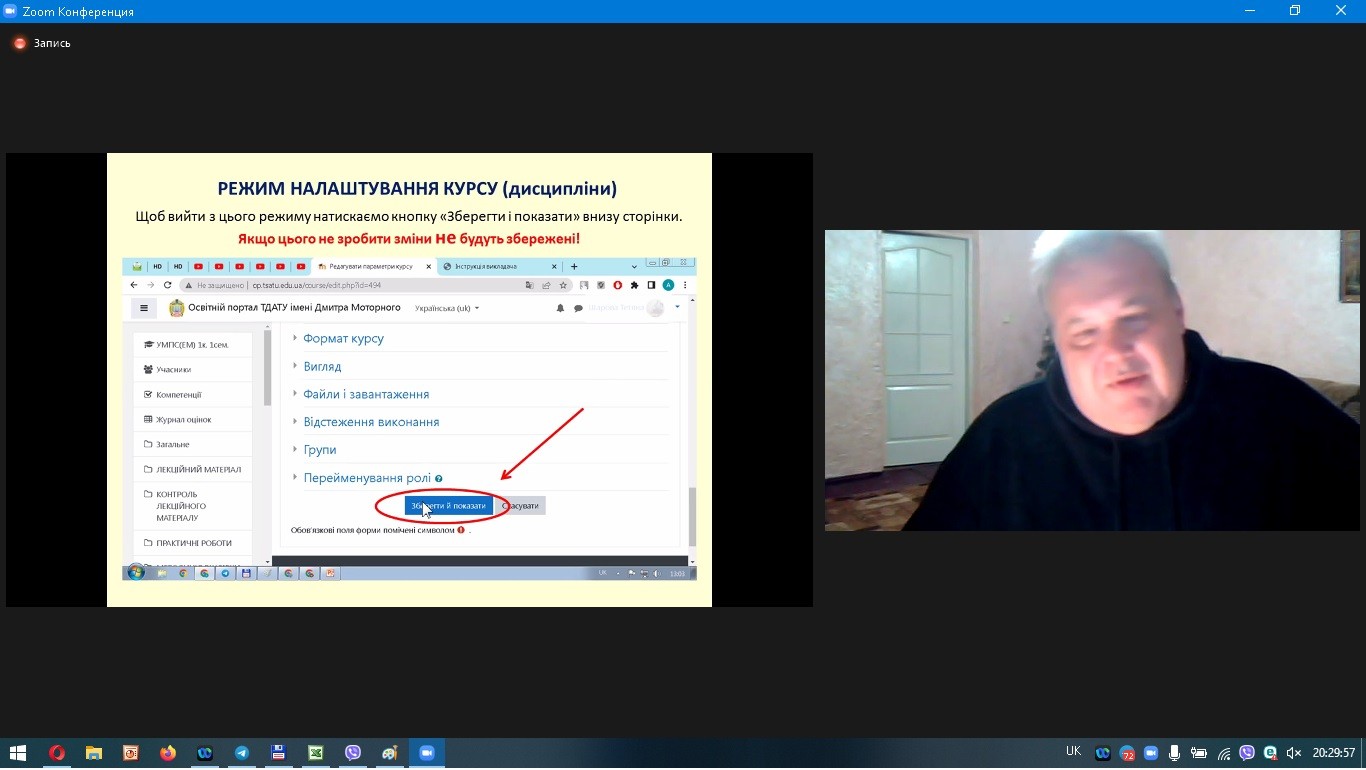Screen dimensions: 1366x770
Task: Open the extensions puzzle icon in the shared browser
Action: tap(634, 285)
